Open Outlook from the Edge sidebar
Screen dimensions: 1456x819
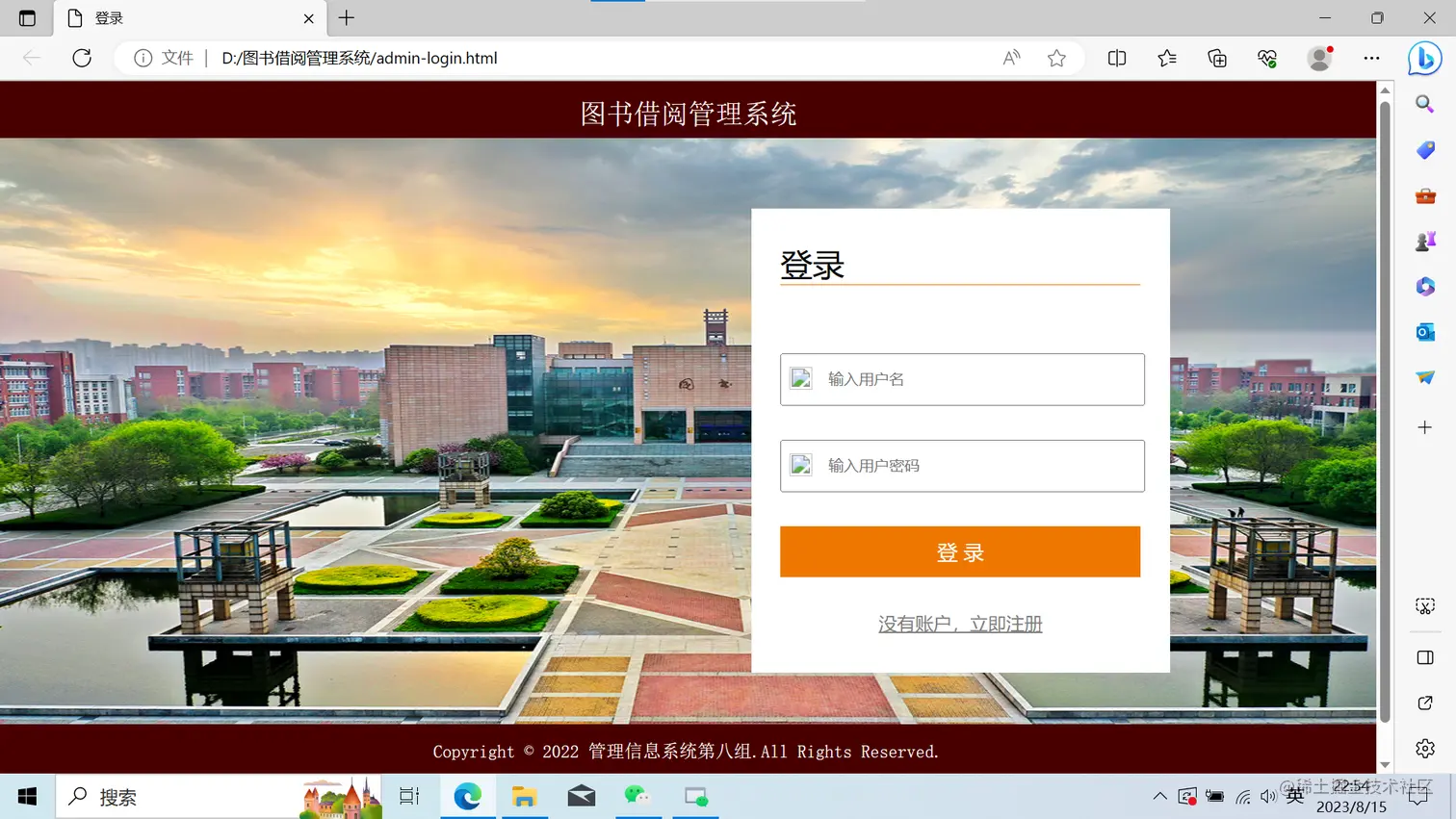[1424, 331]
